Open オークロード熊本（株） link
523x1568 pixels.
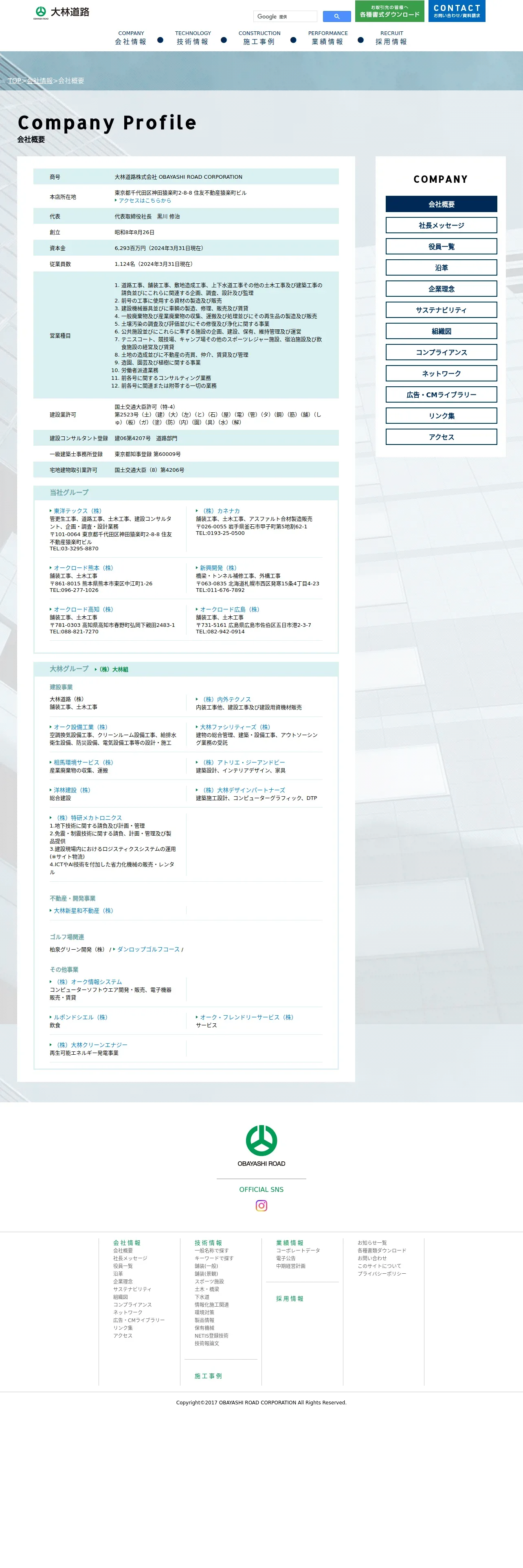[x=83, y=568]
